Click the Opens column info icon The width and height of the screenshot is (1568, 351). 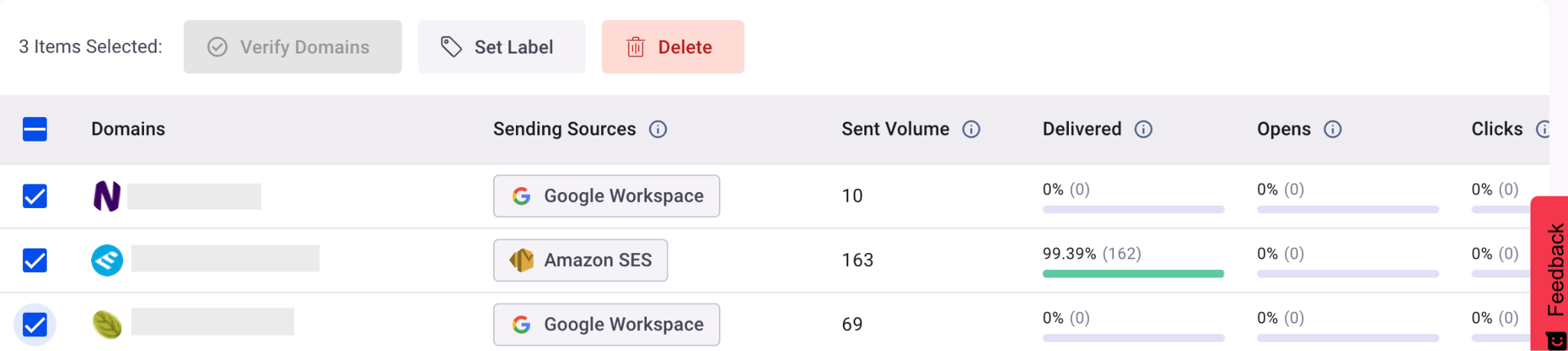pyautogui.click(x=1332, y=129)
